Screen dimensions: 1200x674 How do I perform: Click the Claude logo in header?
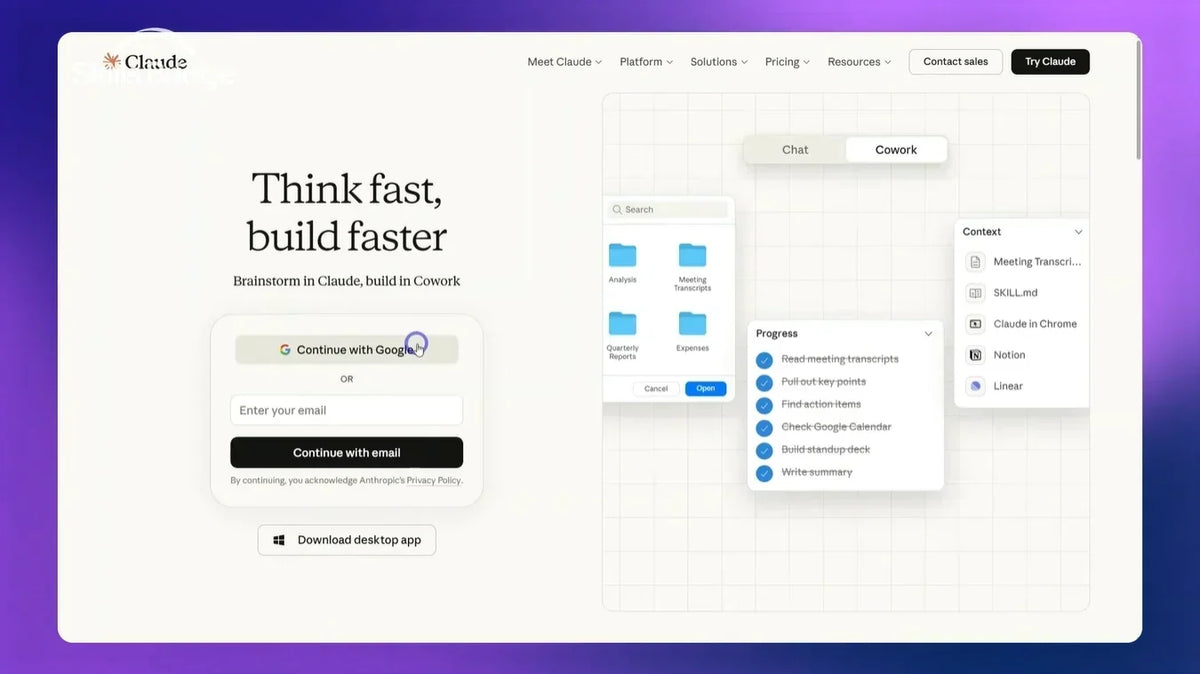pyautogui.click(x=145, y=62)
